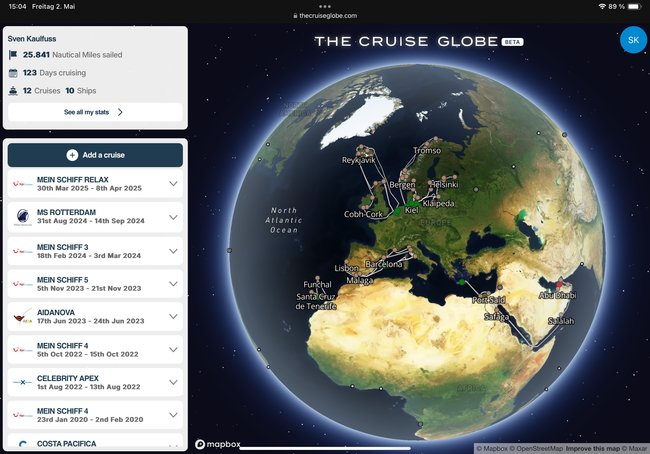The width and height of the screenshot is (650, 454).
Task: Click the ship icon beside 12 Cruises
Action: (13, 91)
